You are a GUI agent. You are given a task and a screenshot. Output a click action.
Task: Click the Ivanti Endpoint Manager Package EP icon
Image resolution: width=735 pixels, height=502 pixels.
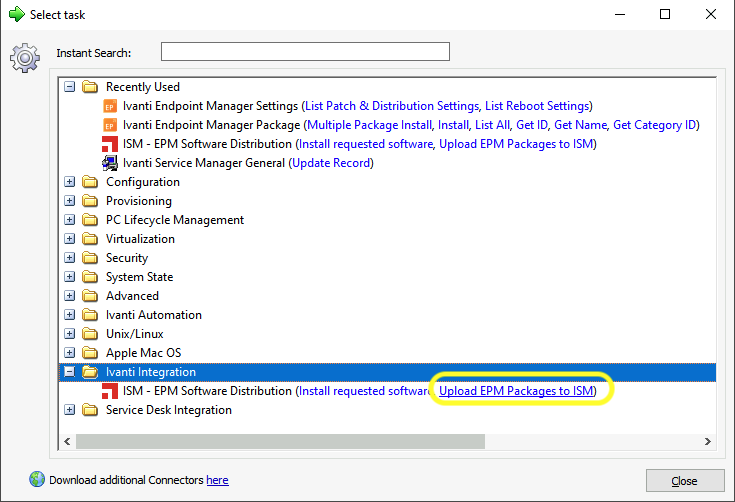[110, 125]
